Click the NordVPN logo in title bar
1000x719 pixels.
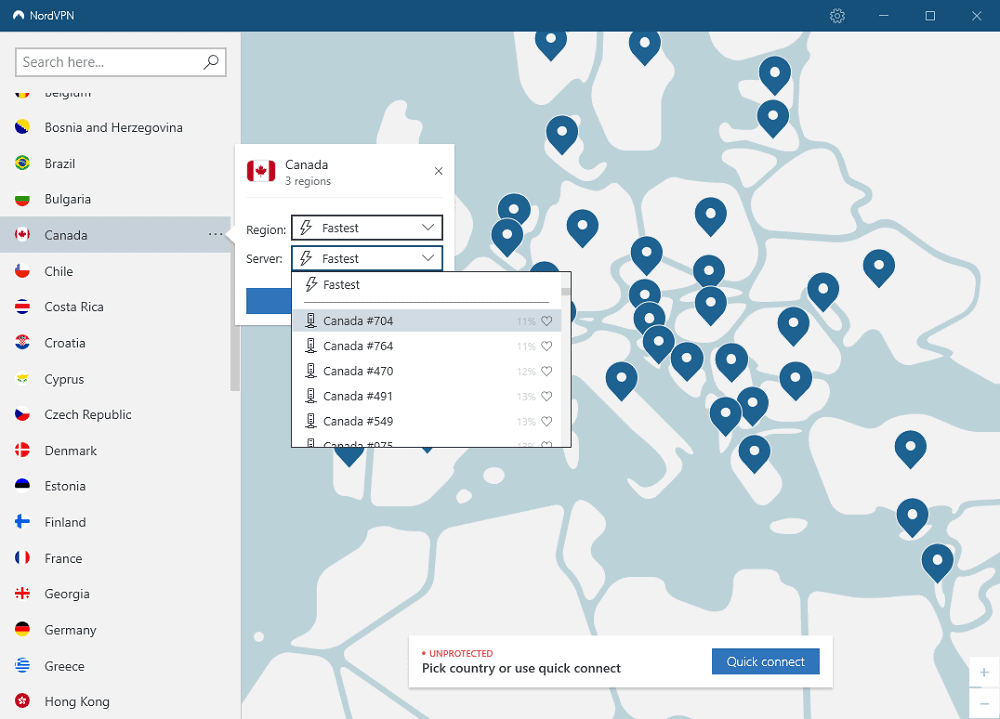18,15
